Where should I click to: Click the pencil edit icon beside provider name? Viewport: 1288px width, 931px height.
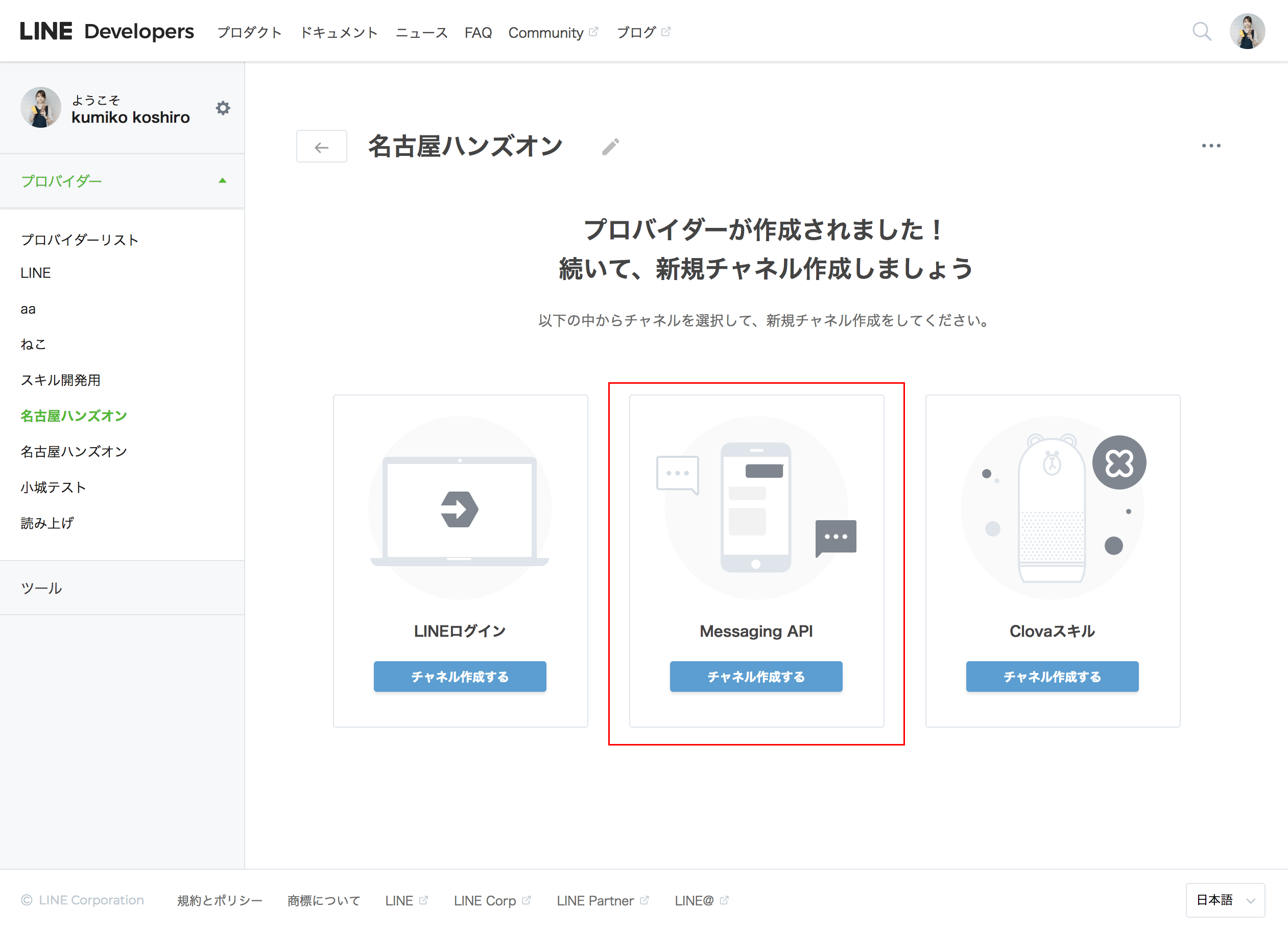click(610, 147)
